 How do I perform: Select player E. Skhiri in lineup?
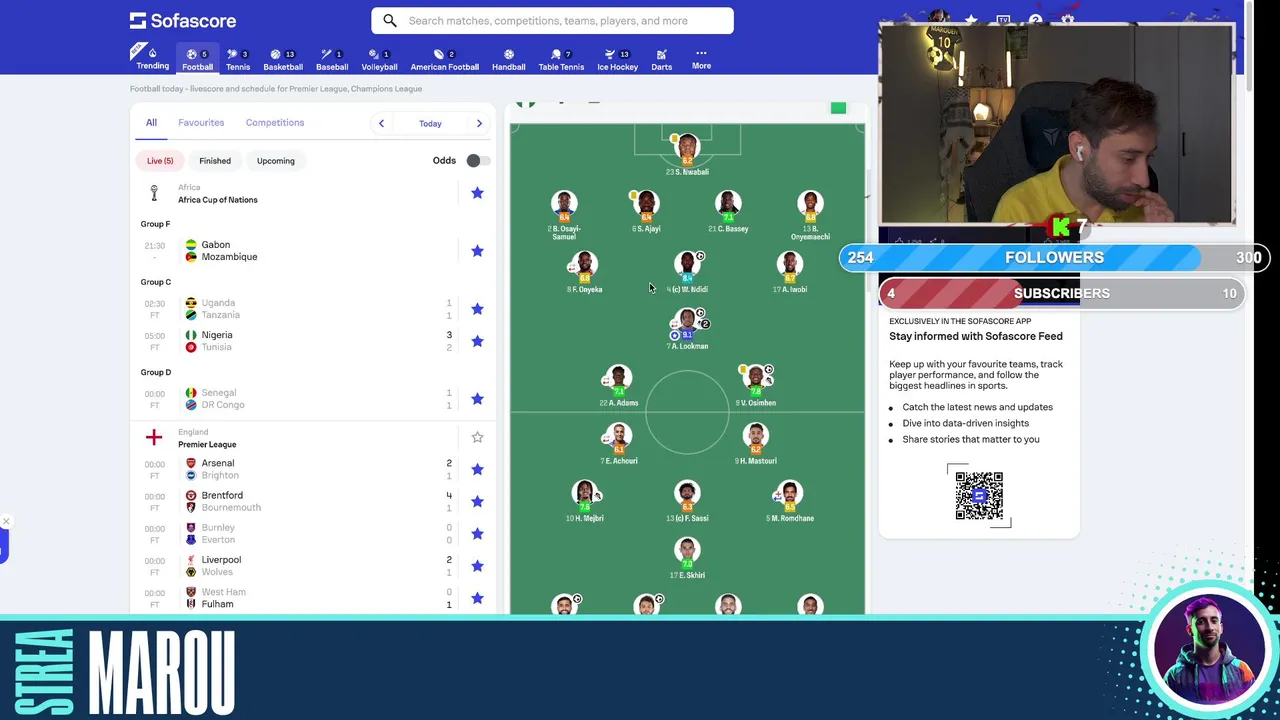pos(687,557)
